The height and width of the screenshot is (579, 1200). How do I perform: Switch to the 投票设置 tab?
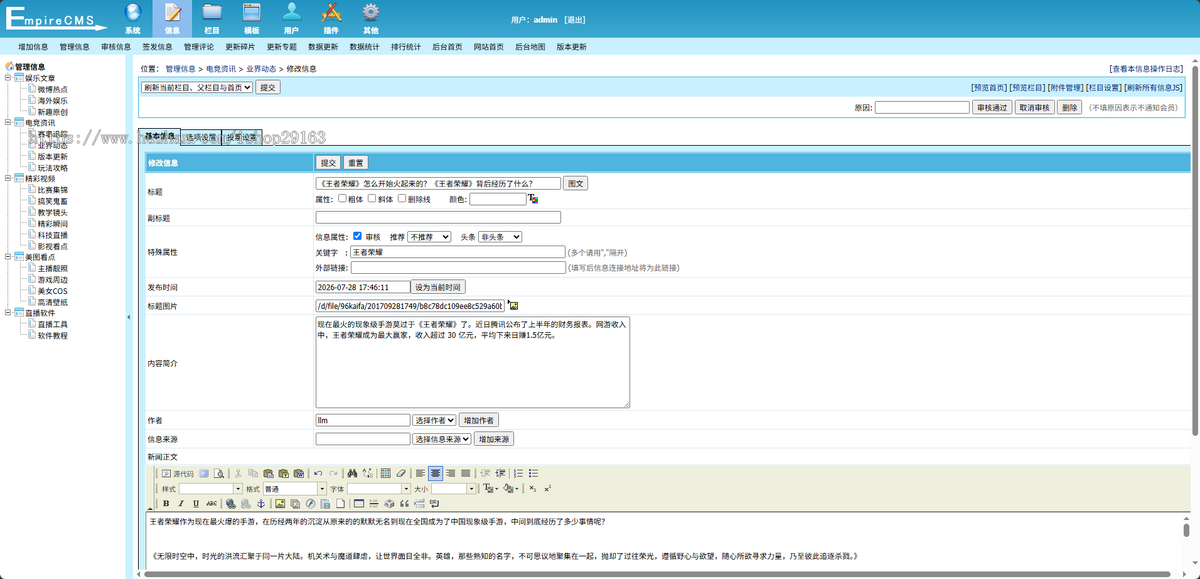(x=241, y=137)
